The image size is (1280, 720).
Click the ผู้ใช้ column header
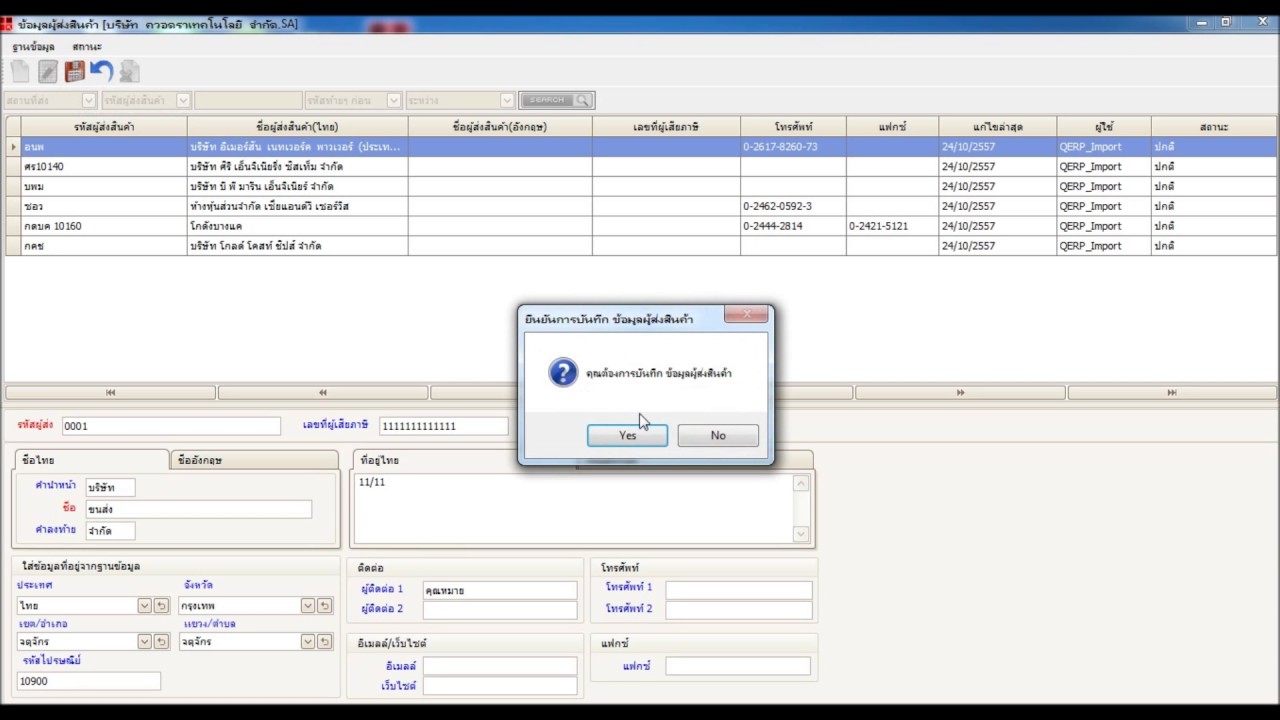(x=1104, y=127)
